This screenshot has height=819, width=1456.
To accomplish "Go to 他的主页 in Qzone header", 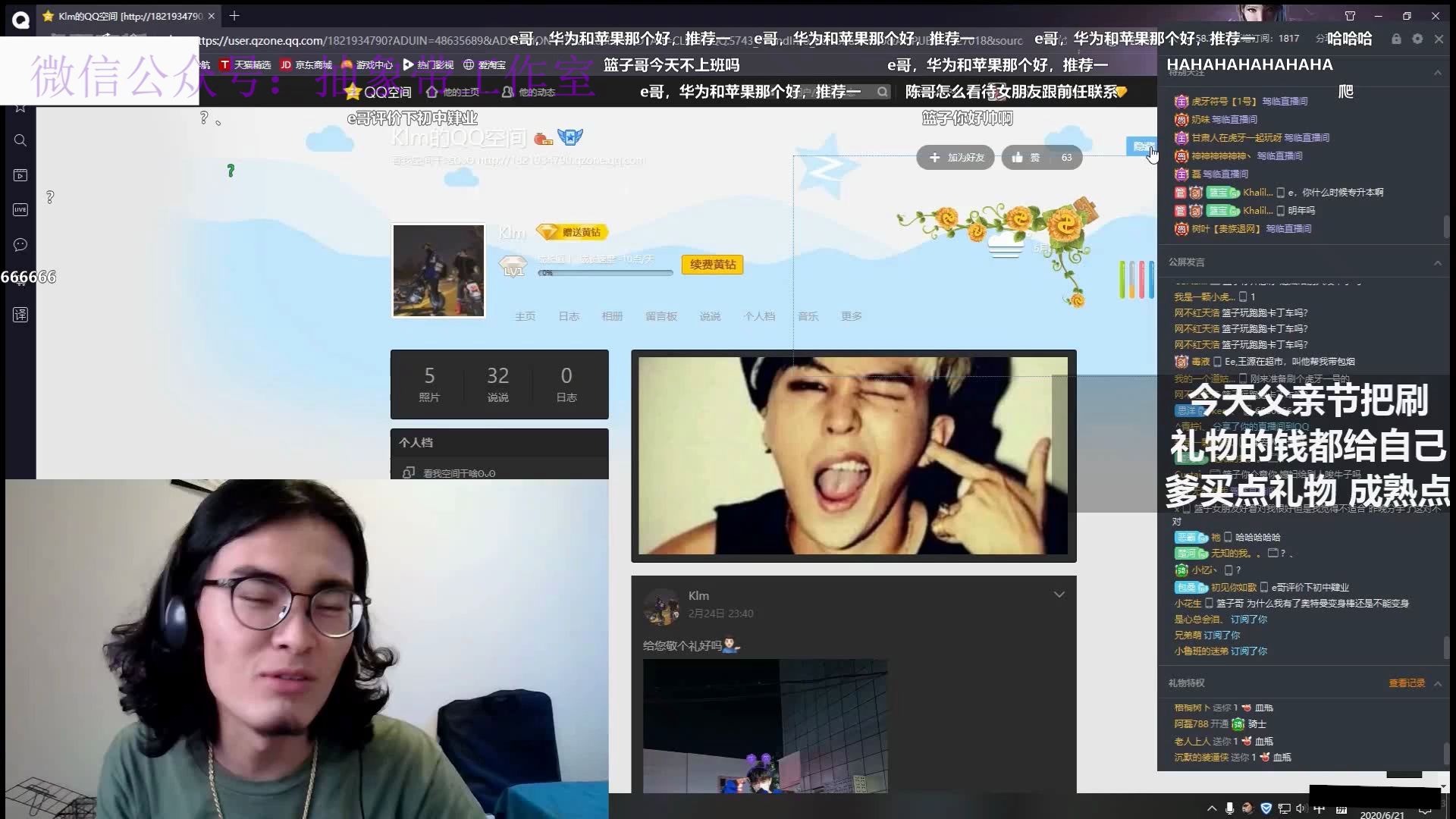I will pyautogui.click(x=453, y=92).
